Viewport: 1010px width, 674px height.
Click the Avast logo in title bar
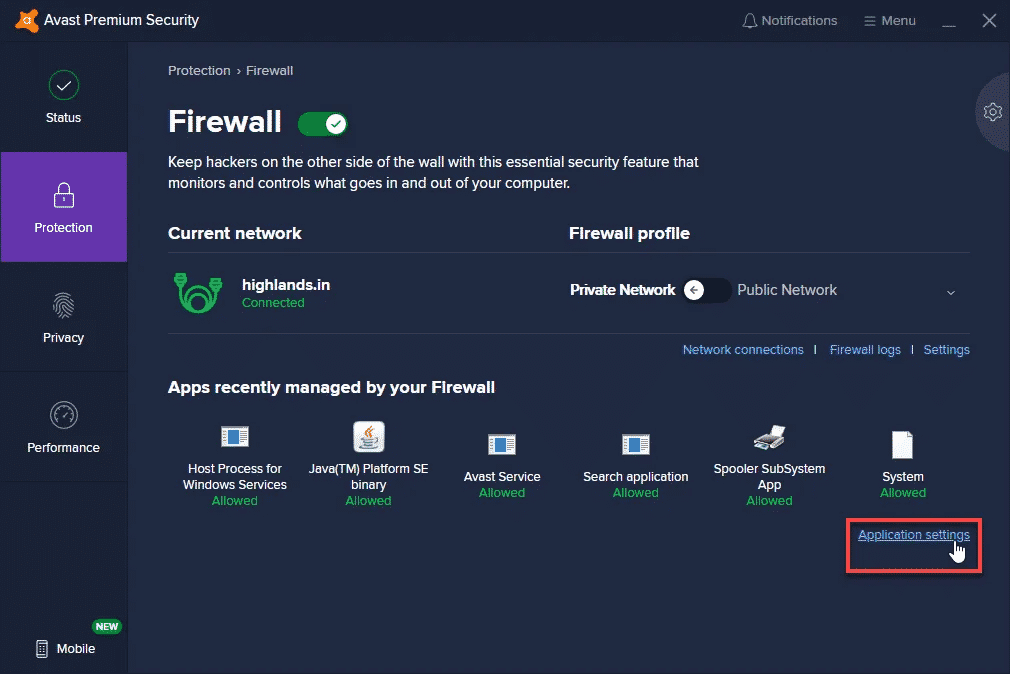coord(26,20)
